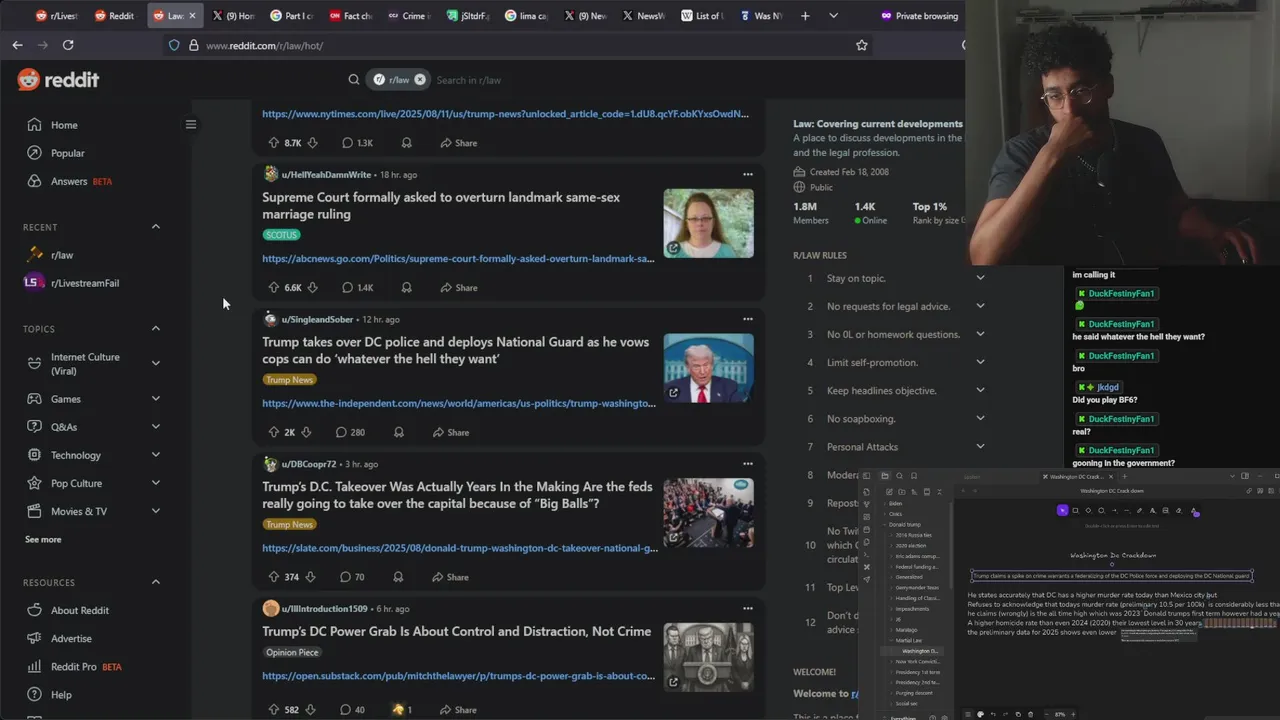The height and width of the screenshot is (720, 1280).
Task: Open the Home link in sidebar
Action: (64, 125)
